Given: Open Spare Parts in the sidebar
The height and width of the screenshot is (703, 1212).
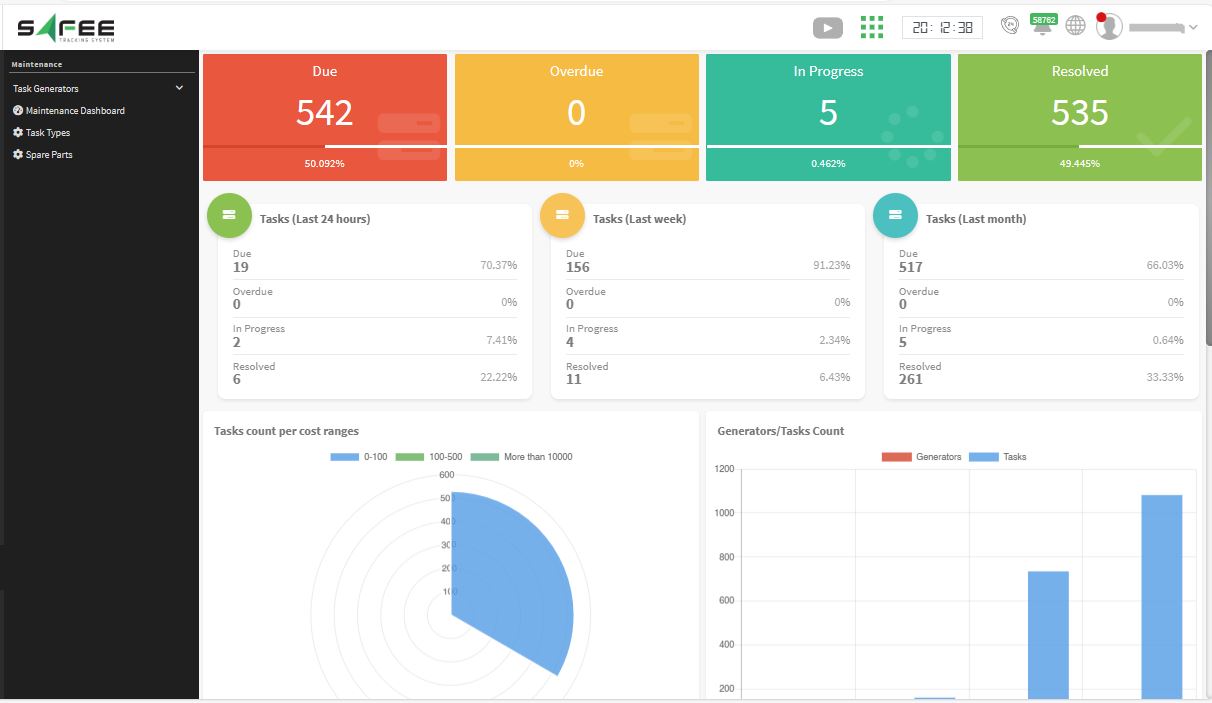Looking at the screenshot, I should (x=43, y=155).
